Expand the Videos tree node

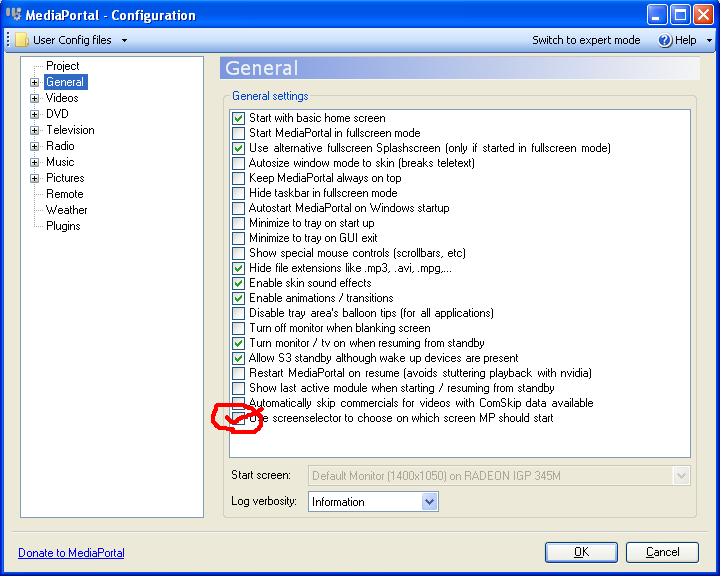[35, 98]
